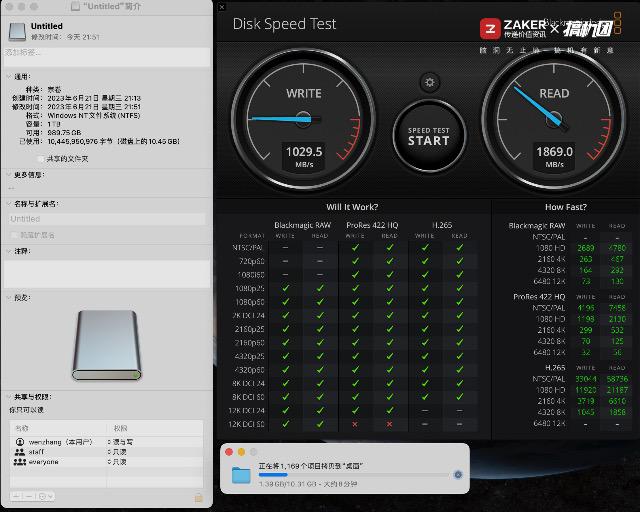The image size is (640, 512).
Task: Select the staff group icon in permissions
Action: pos(20,452)
